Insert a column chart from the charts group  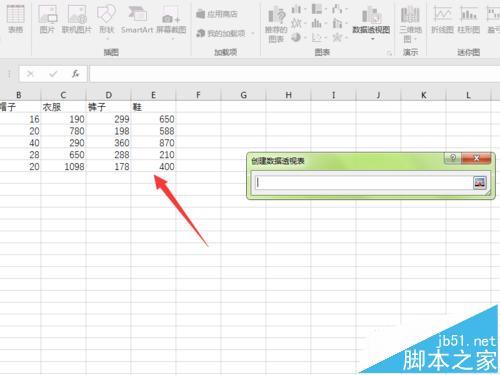pyautogui.click(x=298, y=9)
